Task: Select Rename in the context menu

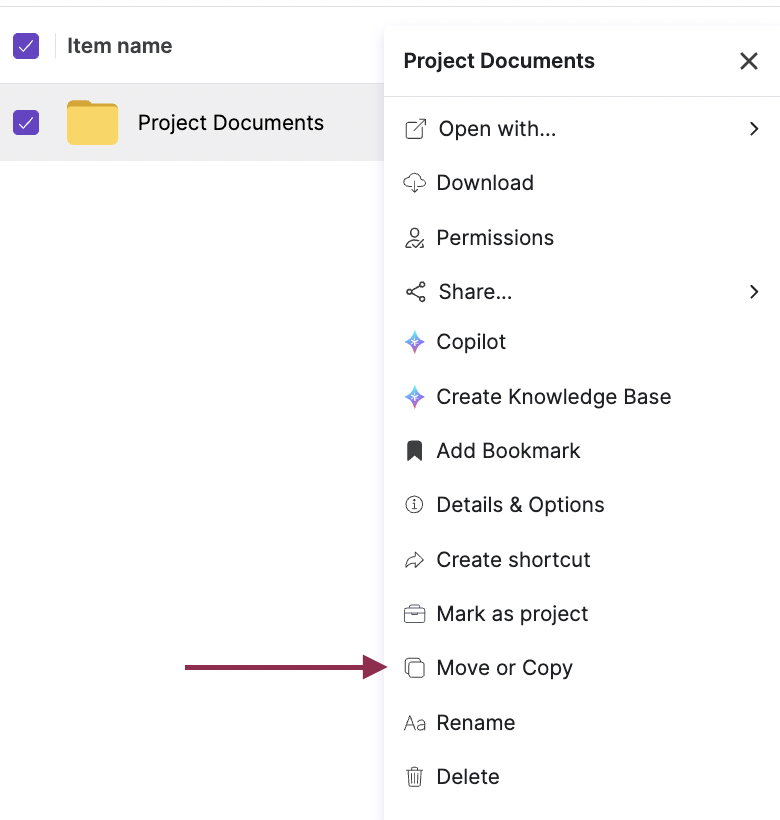Action: coord(475,723)
